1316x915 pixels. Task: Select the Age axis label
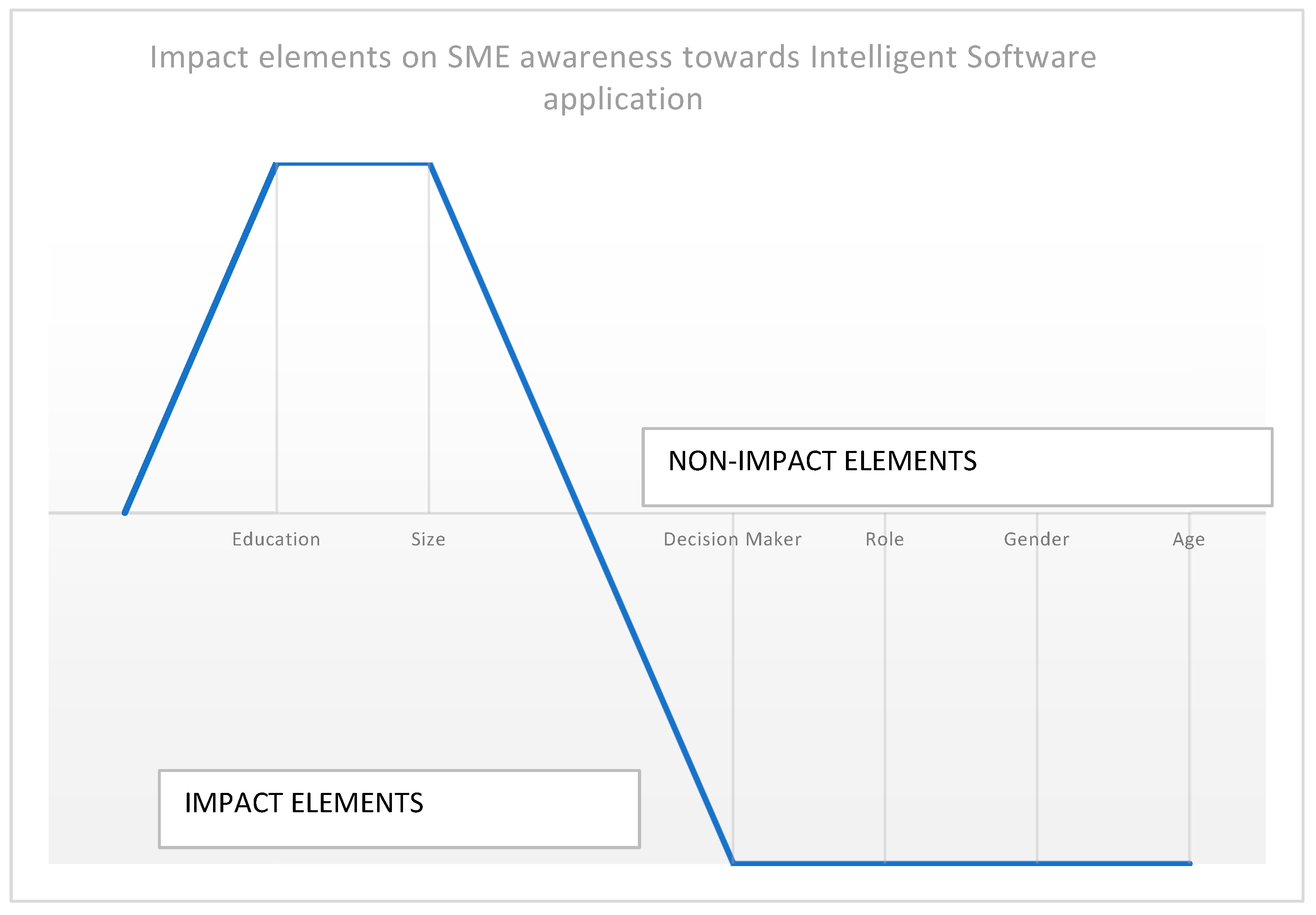point(1188,539)
